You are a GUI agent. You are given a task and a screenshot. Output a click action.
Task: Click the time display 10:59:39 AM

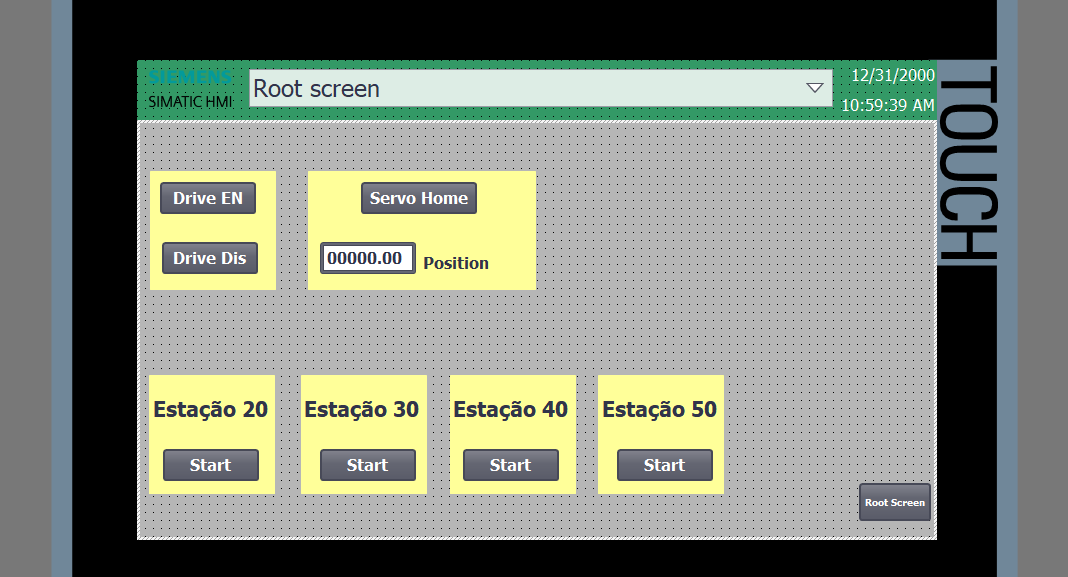(x=888, y=105)
